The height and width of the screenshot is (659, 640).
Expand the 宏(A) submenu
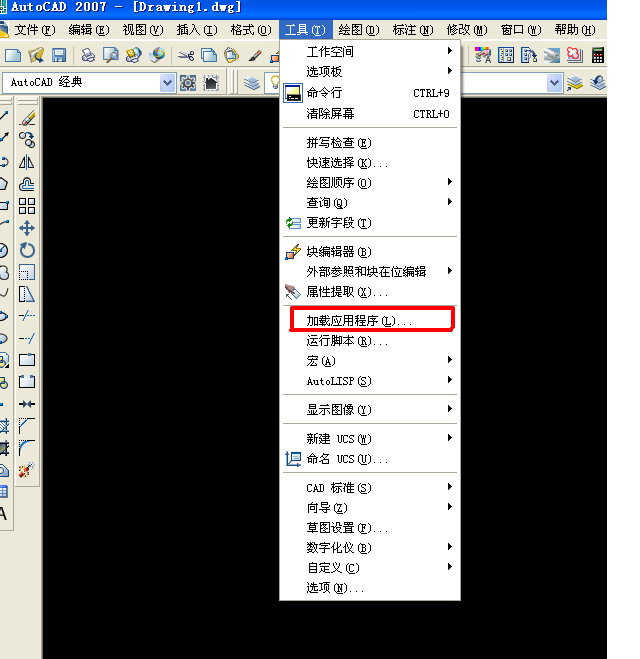(370, 361)
